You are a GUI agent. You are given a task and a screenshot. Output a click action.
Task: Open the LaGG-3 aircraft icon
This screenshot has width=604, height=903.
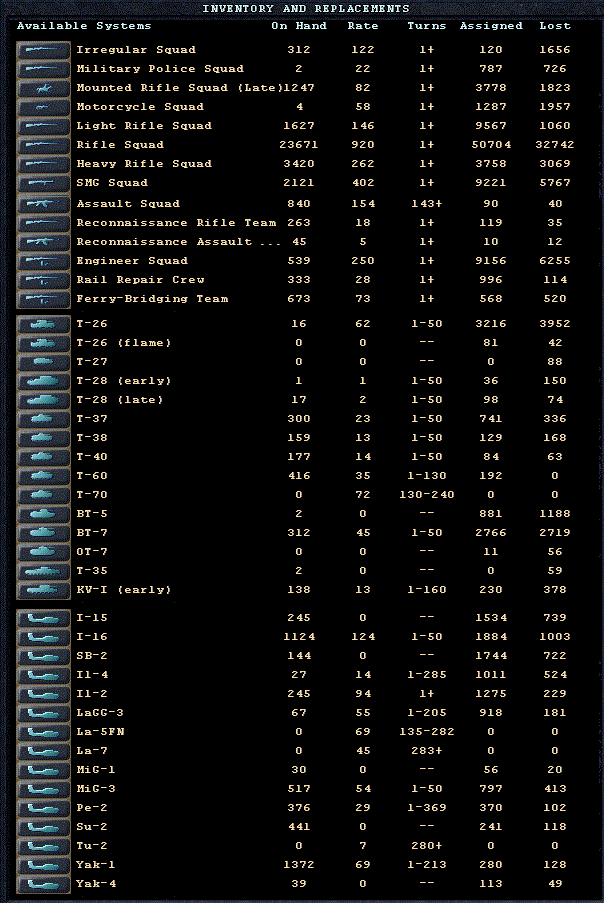[43, 714]
